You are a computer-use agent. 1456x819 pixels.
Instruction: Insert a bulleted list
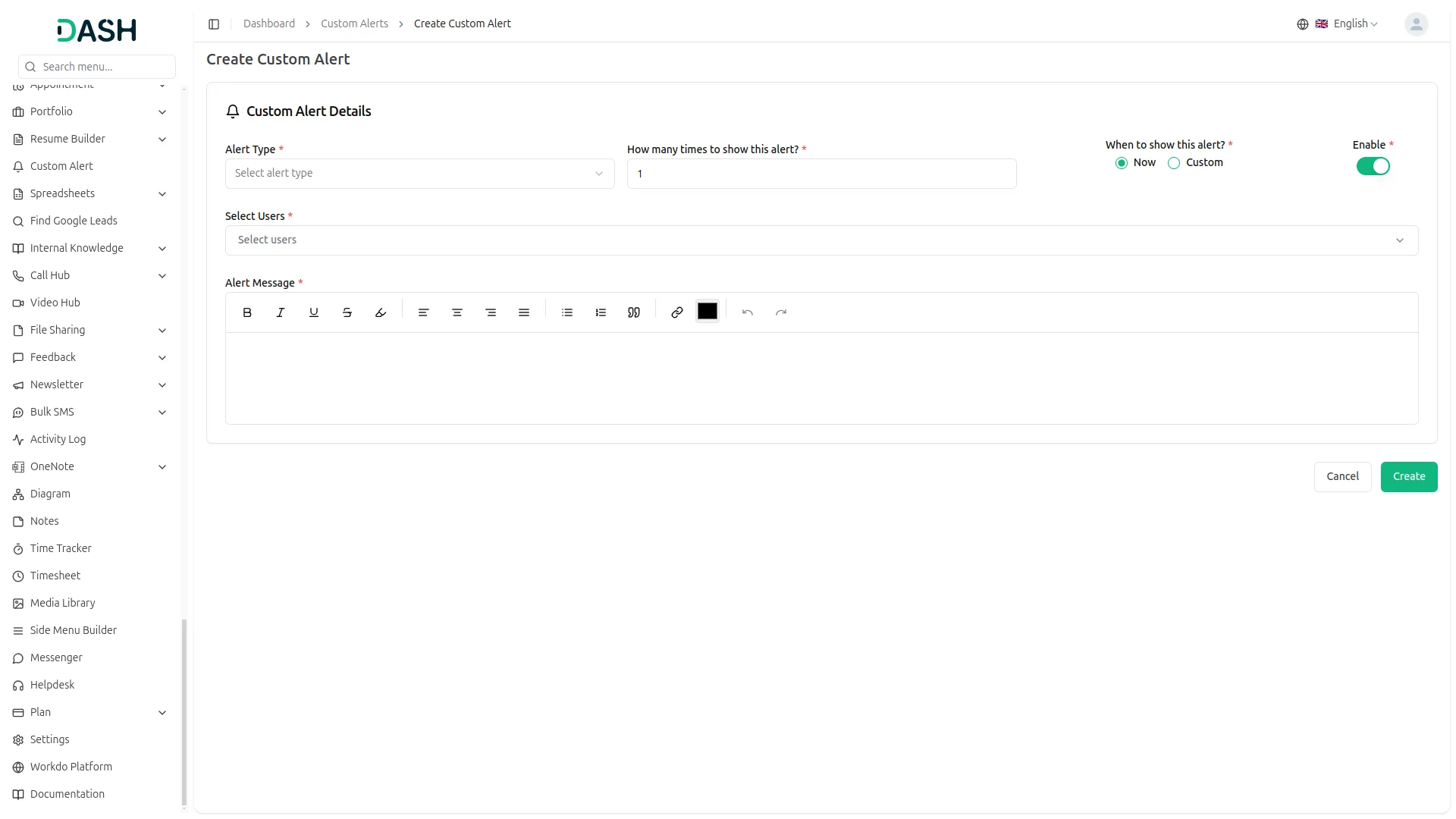click(x=567, y=312)
